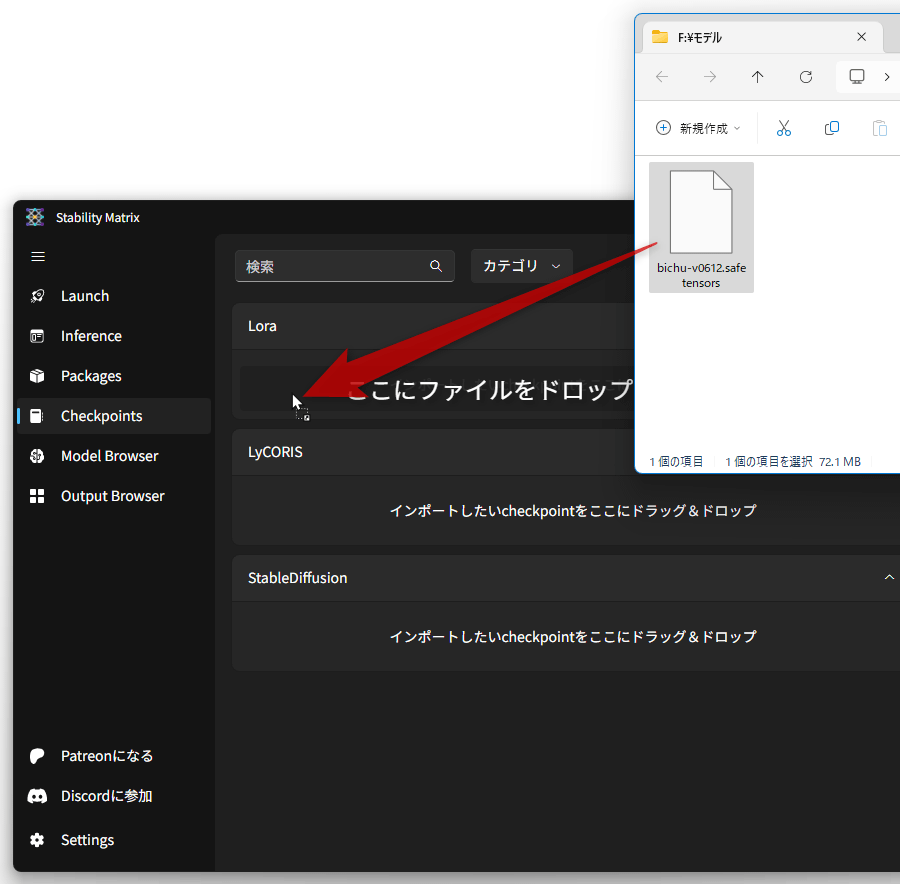The width and height of the screenshot is (900, 884).
Task: Refresh the Explorer folder view
Action: [806, 77]
